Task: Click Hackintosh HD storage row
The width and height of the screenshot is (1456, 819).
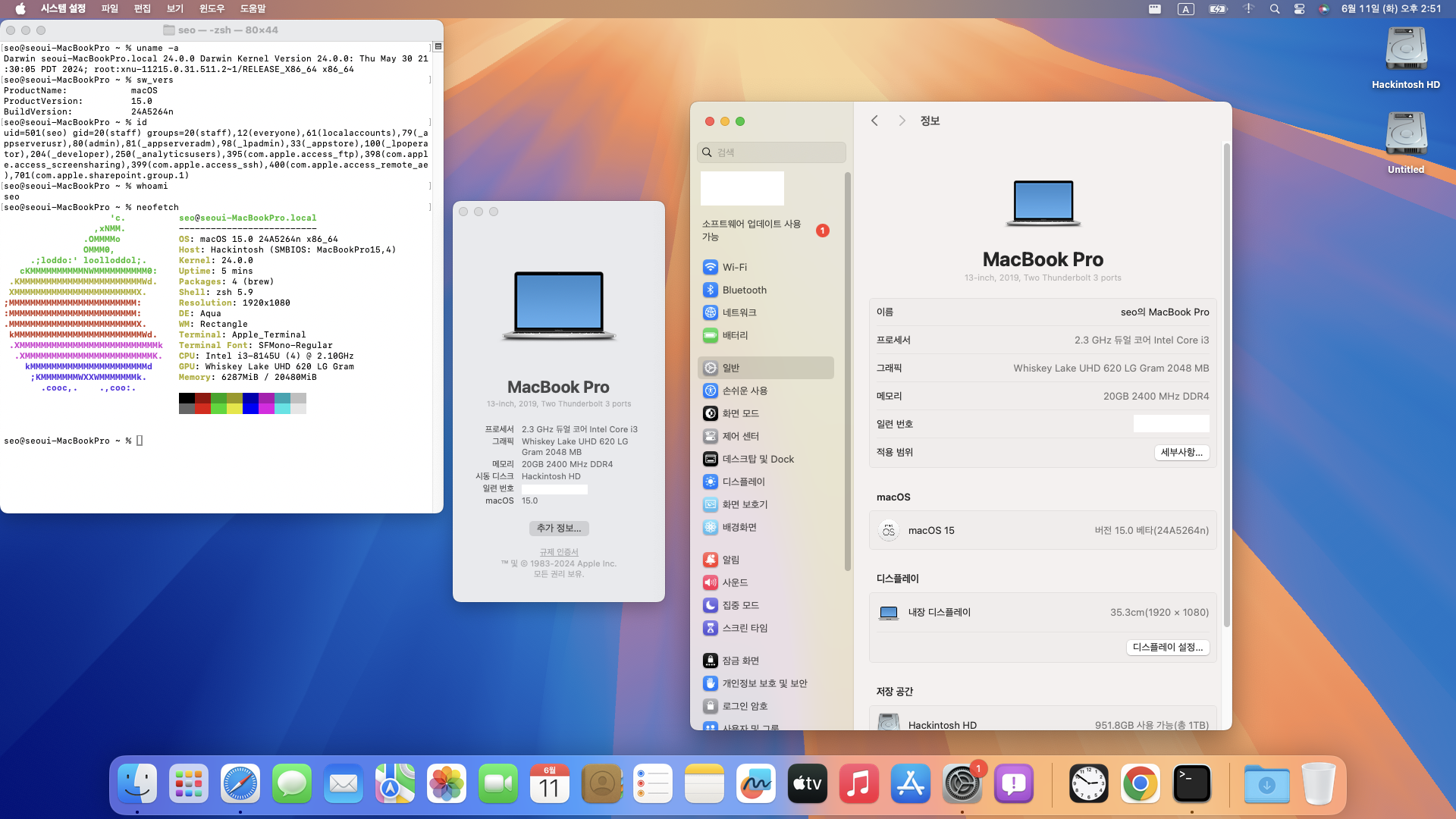Action: coord(1043,720)
